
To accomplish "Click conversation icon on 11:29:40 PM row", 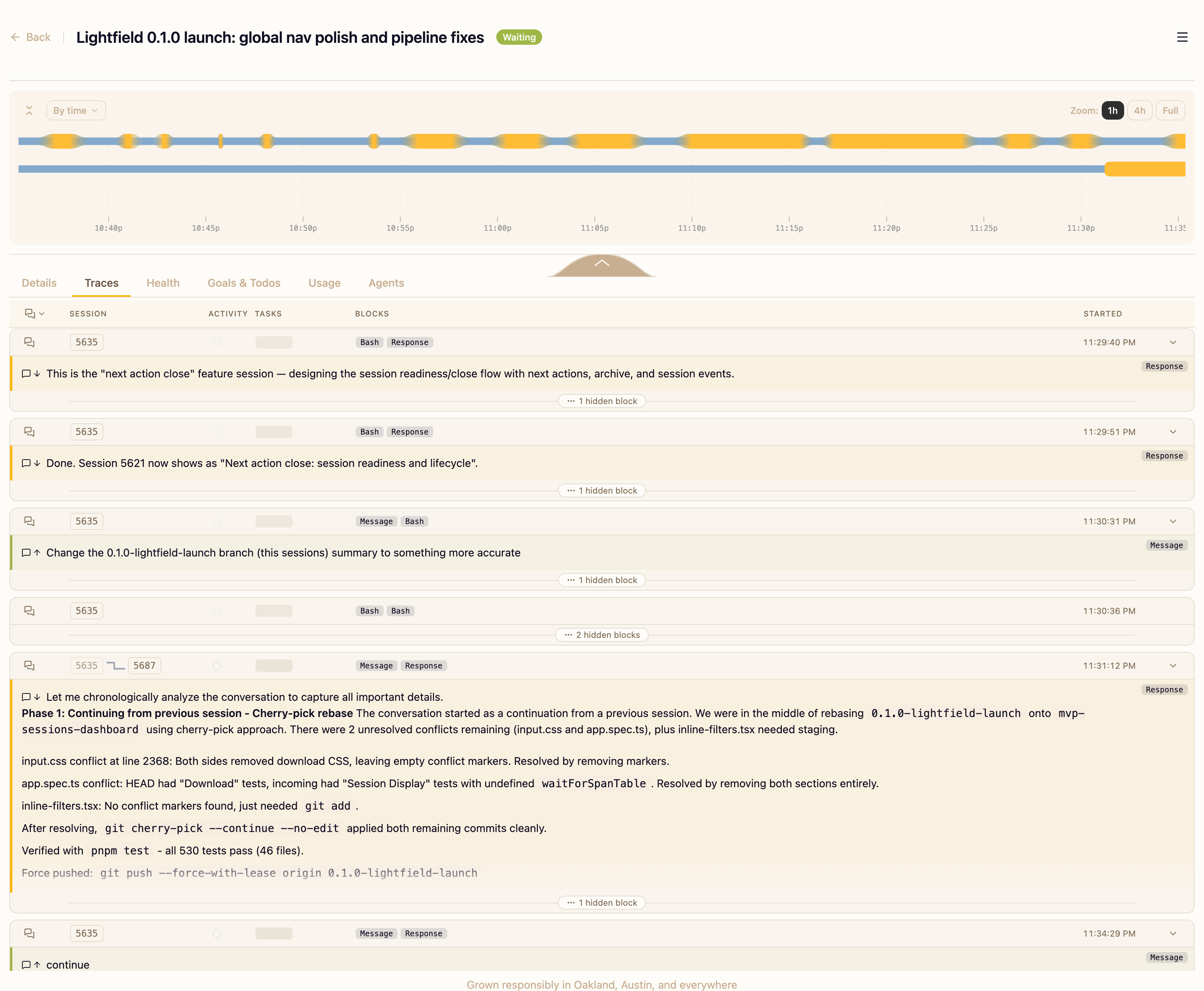I will pyautogui.click(x=30, y=342).
